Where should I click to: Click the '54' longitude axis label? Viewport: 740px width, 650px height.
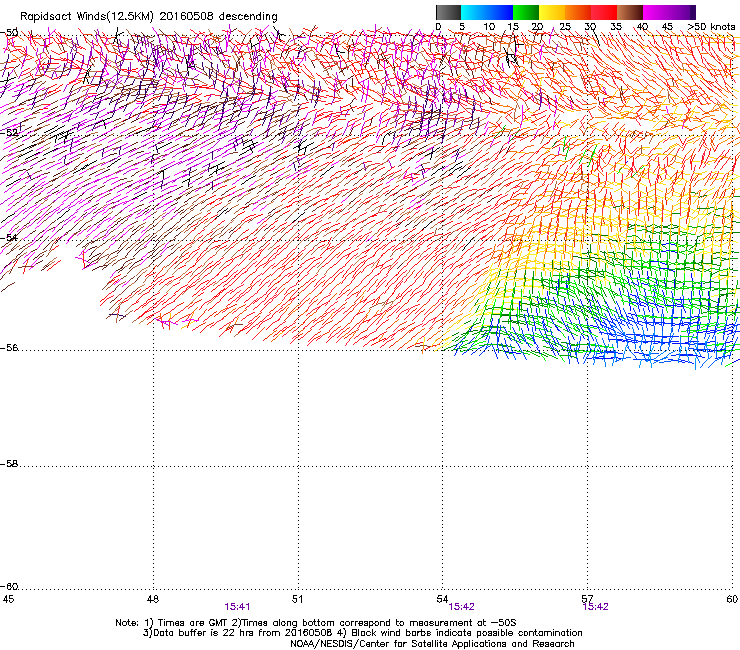tap(442, 599)
